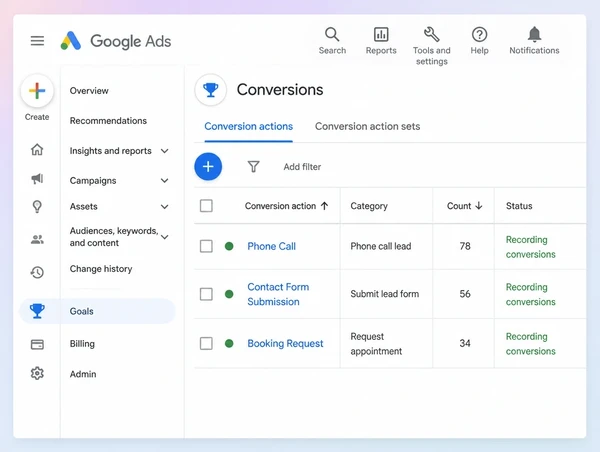The height and width of the screenshot is (452, 600).
Task: Click count value 34
Action: pyautogui.click(x=465, y=343)
